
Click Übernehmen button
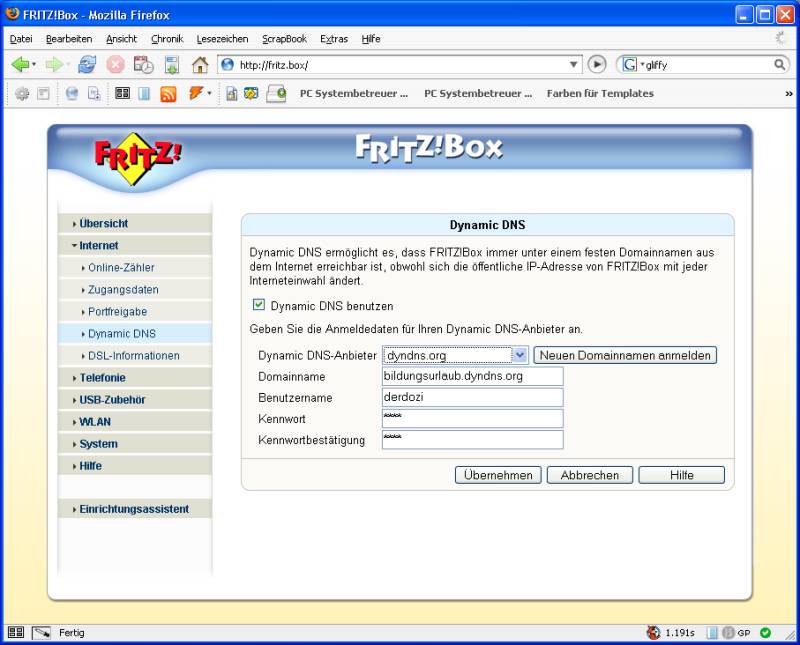[x=498, y=475]
